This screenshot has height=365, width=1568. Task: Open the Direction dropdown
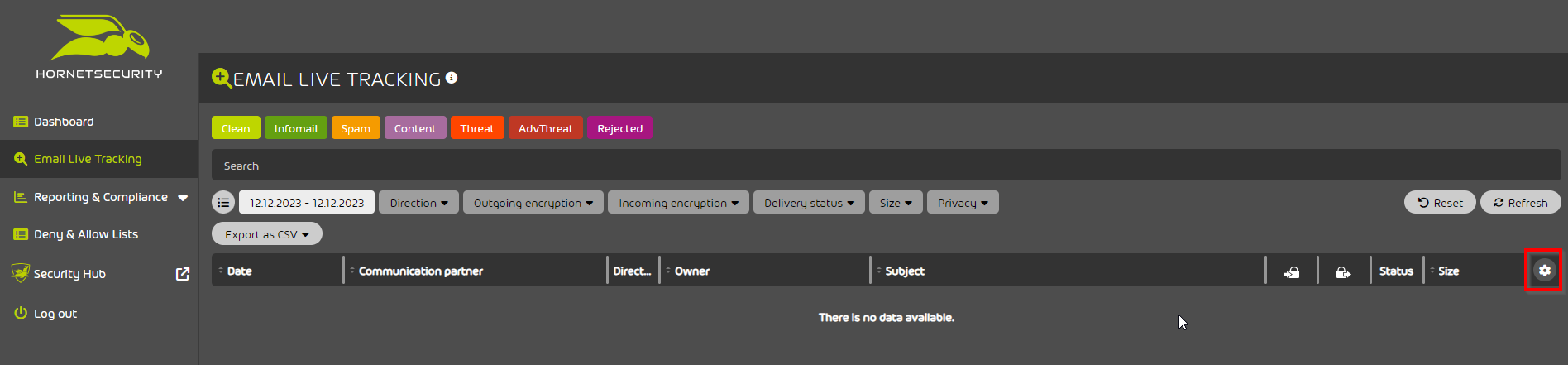click(418, 203)
